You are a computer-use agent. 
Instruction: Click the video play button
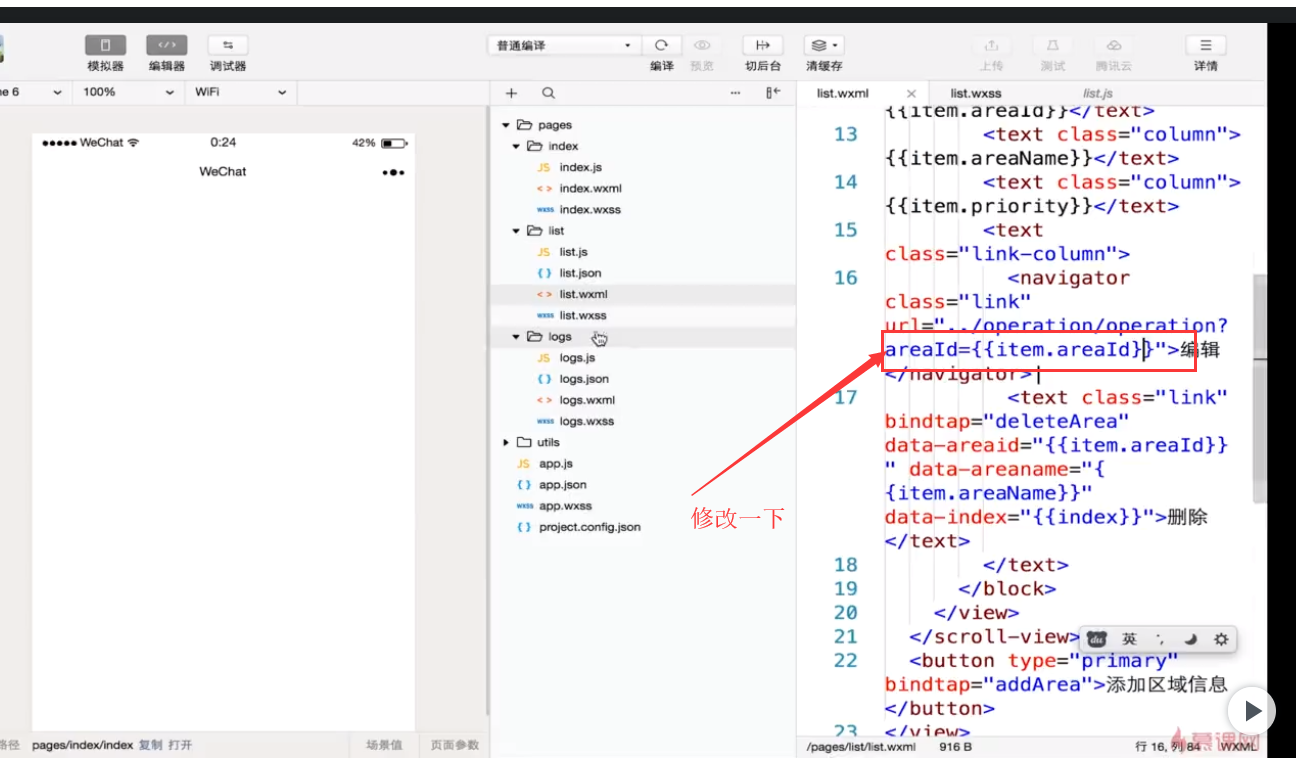click(x=1252, y=710)
